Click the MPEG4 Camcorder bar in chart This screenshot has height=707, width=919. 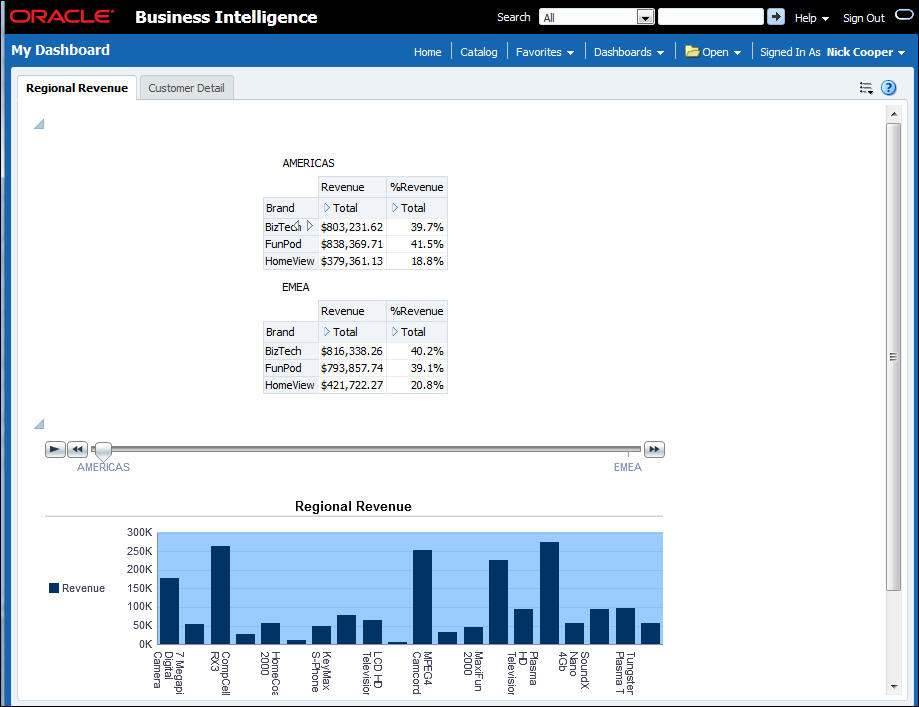[423, 597]
